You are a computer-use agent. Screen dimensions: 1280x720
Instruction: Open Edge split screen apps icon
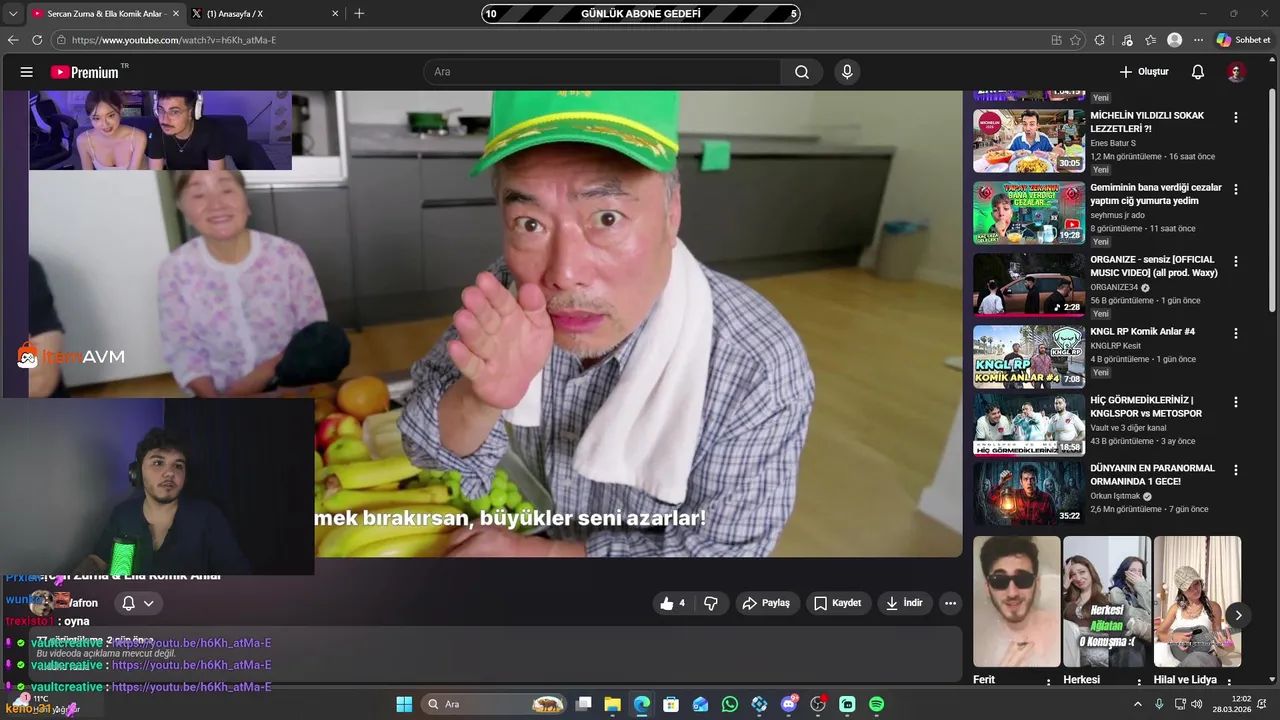1056,40
